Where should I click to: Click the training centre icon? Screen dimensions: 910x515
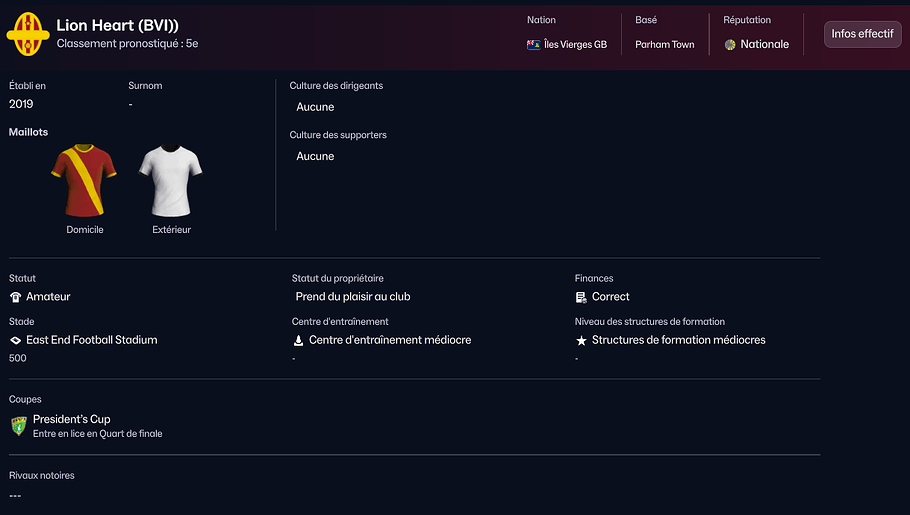click(298, 340)
